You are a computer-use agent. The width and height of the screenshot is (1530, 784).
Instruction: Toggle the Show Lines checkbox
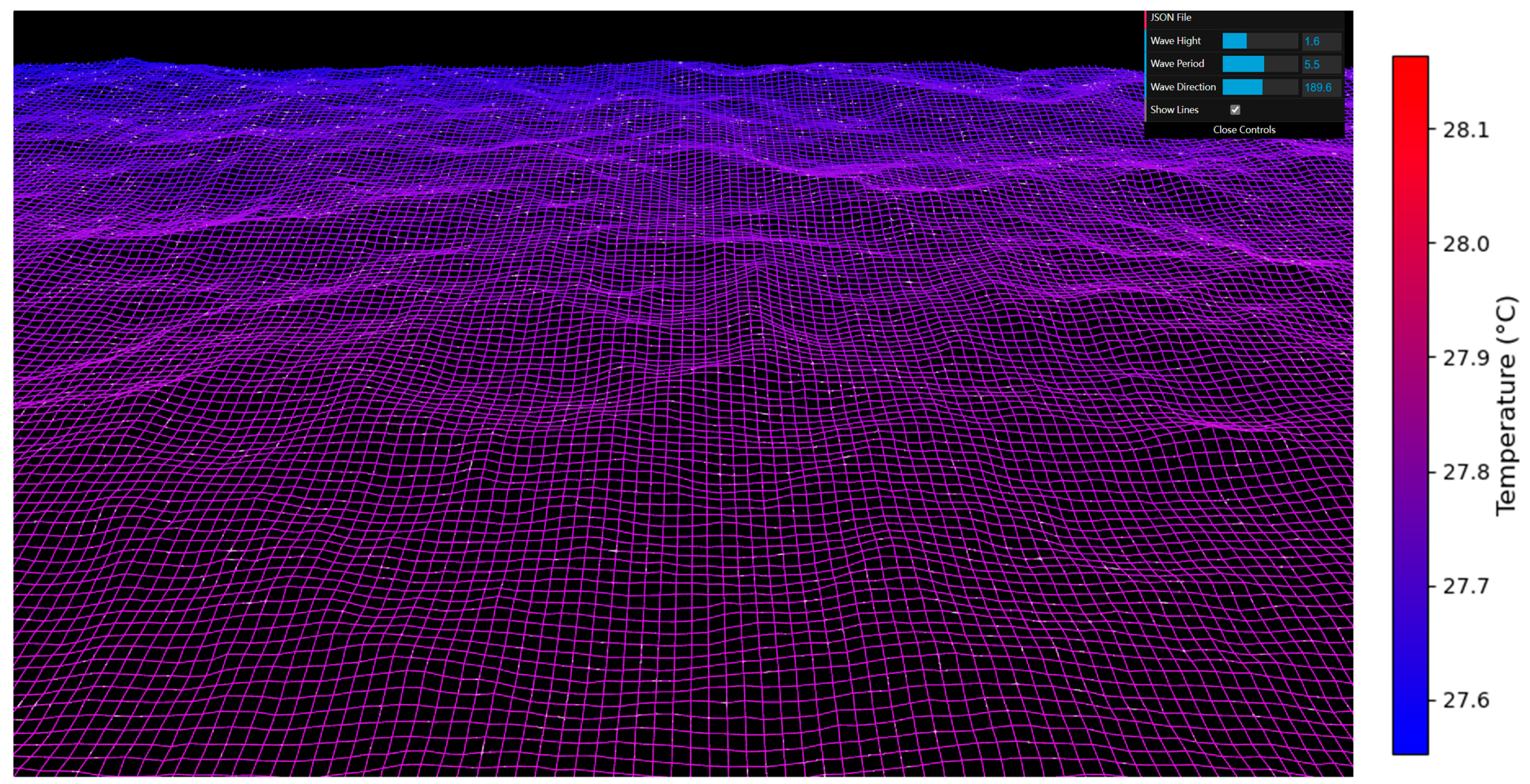tap(1235, 110)
